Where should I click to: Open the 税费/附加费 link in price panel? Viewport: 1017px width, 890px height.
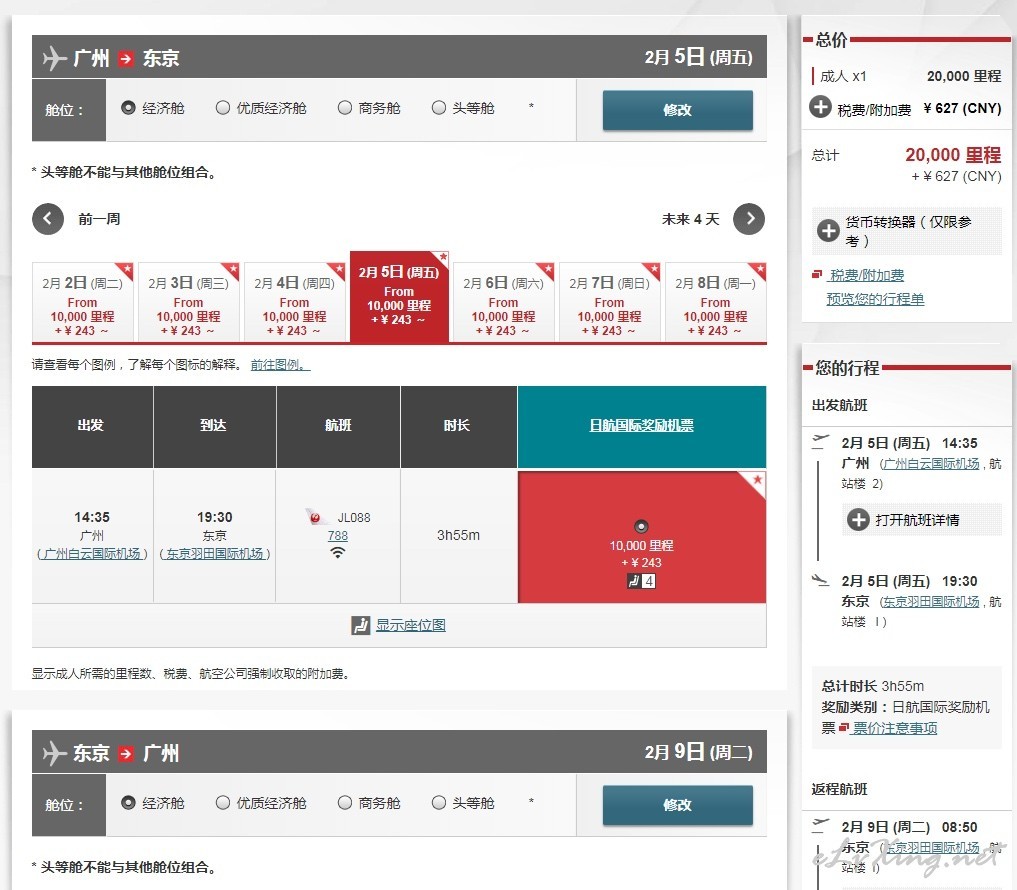click(867, 275)
